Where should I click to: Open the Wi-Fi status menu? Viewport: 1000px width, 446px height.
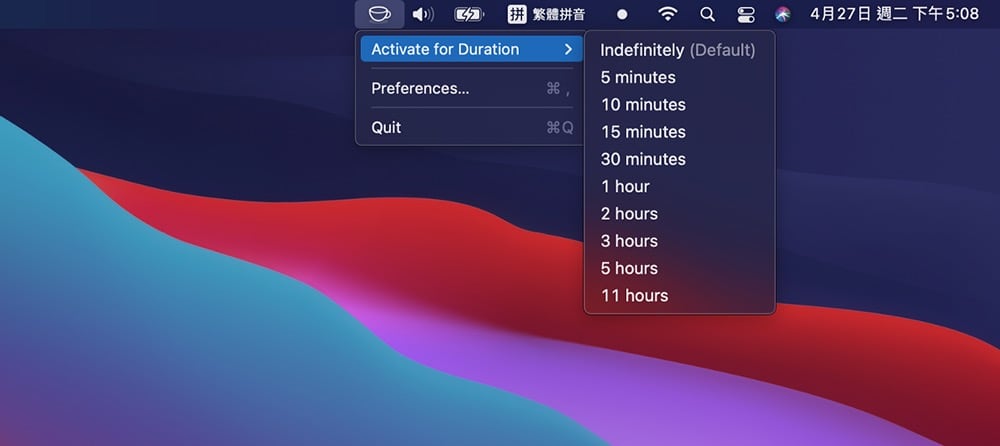click(667, 14)
